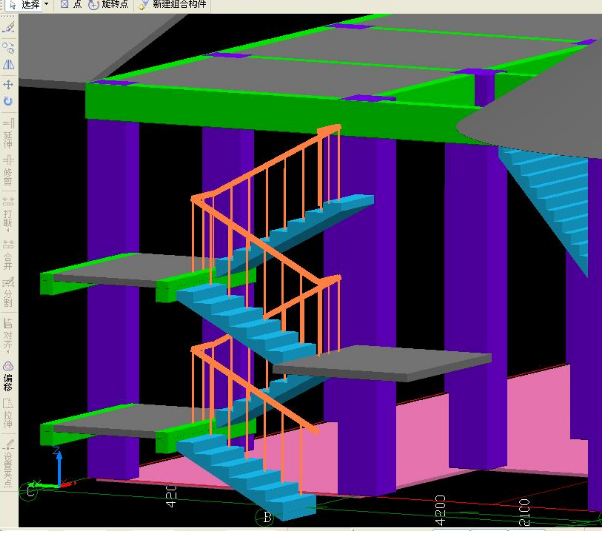Click the axis label bubble C
The height and width of the screenshot is (538, 615).
(x=28, y=492)
